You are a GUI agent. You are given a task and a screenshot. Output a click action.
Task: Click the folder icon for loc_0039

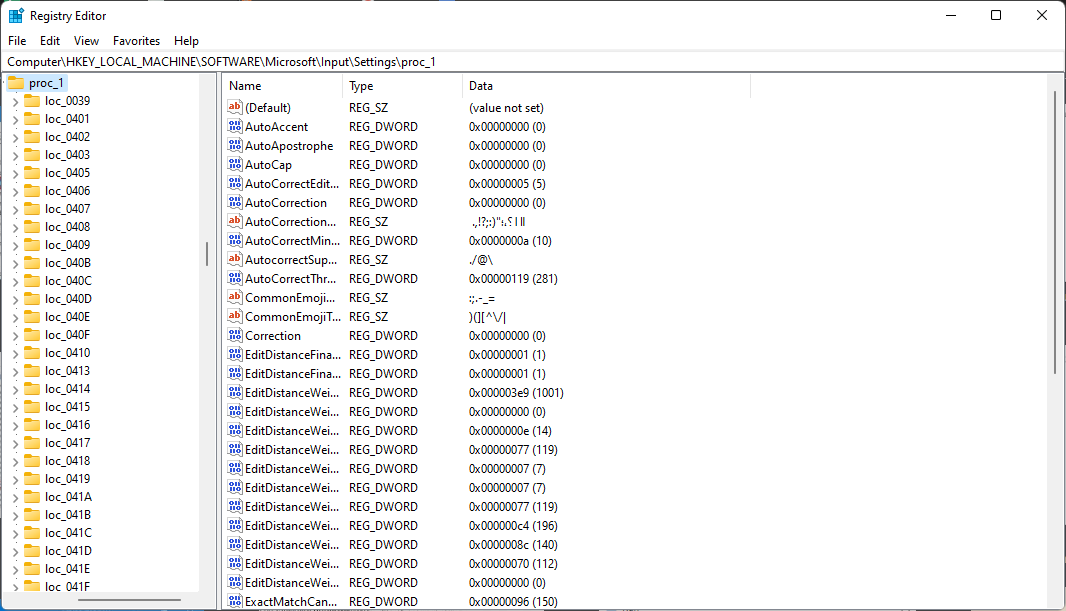pos(32,101)
